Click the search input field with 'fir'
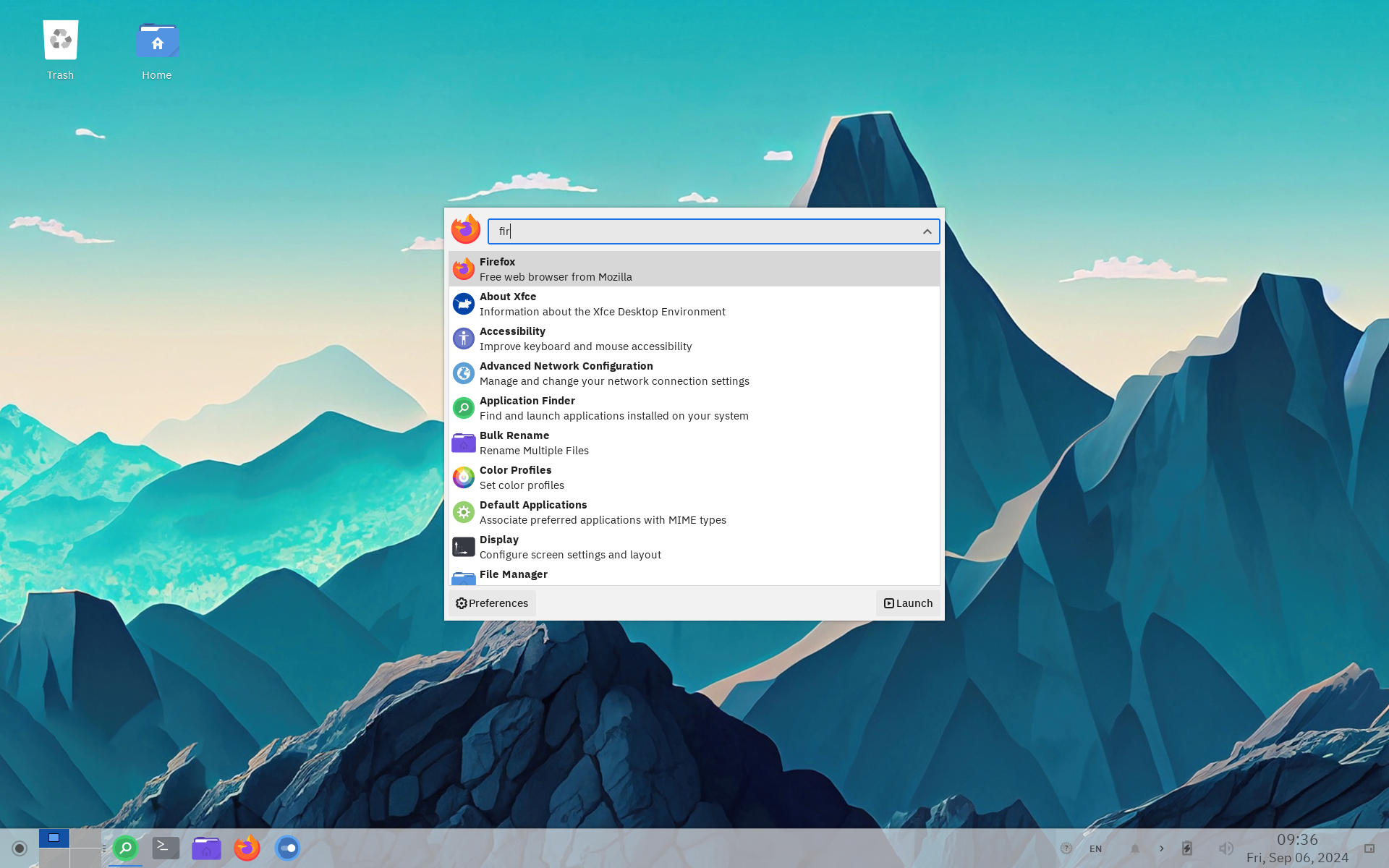The image size is (1389, 868). coord(712,231)
